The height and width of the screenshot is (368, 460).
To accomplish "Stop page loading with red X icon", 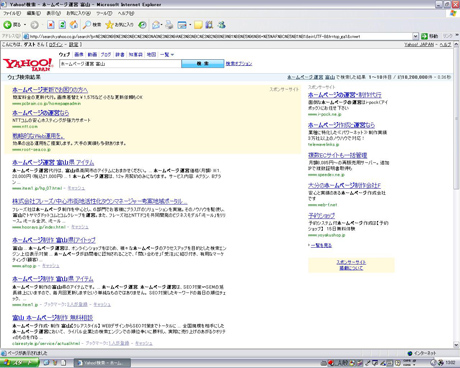I will [50, 25].
